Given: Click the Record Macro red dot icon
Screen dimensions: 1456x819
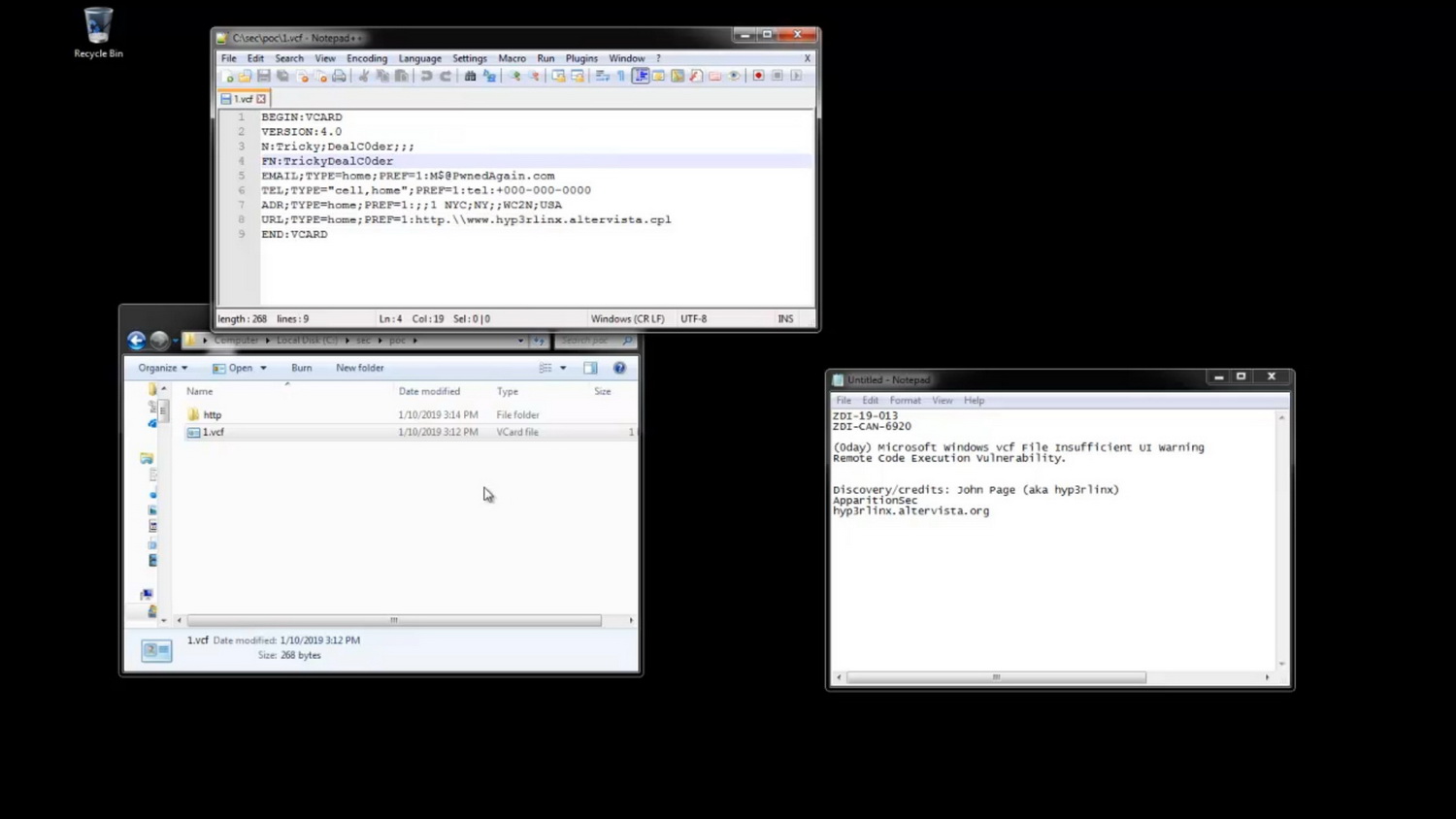Looking at the screenshot, I should (758, 76).
